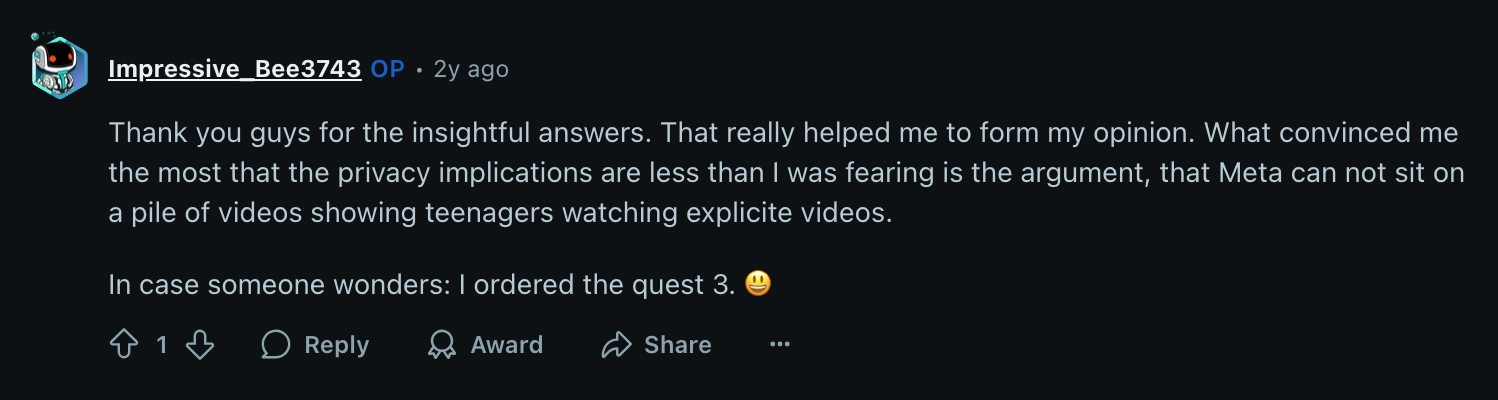
Task: Open Impressive_Bee3743's user profile link
Action: 234,69
